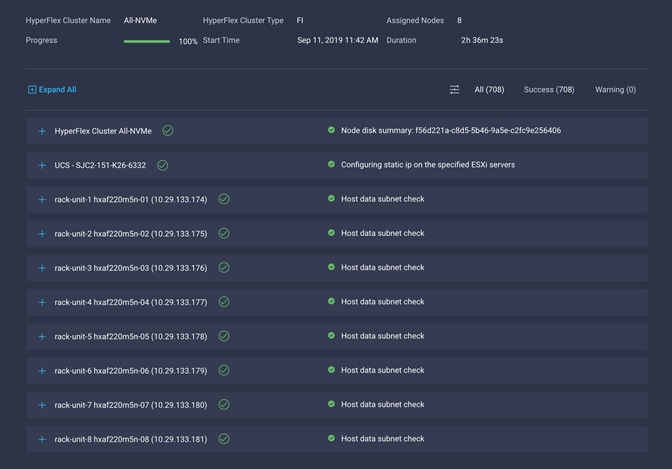672x469 pixels.
Task: Click the Duration value 2h 36m 23s
Action: pyautogui.click(x=482, y=40)
